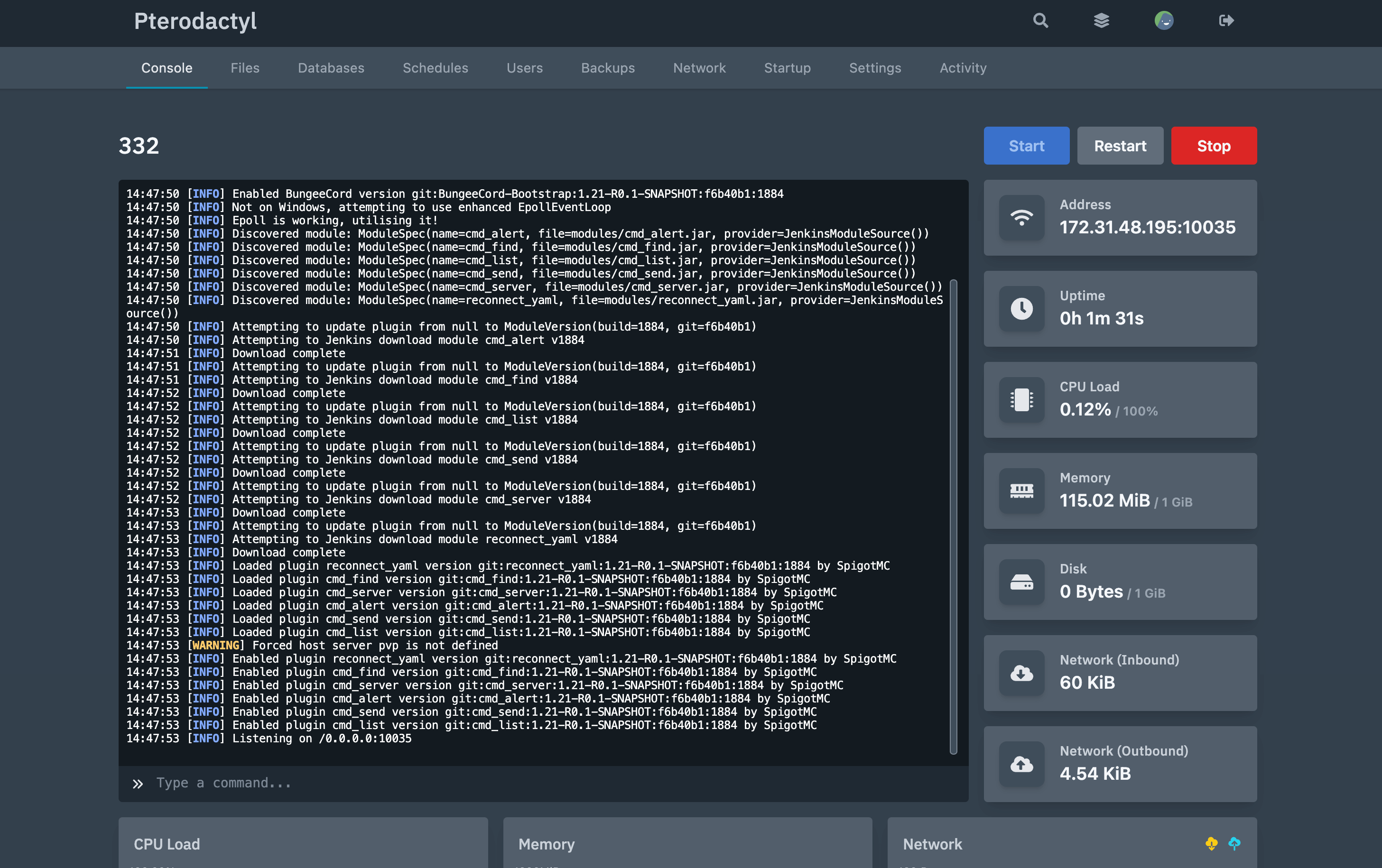Click the clock icon in Uptime card

pyautogui.click(x=1021, y=309)
